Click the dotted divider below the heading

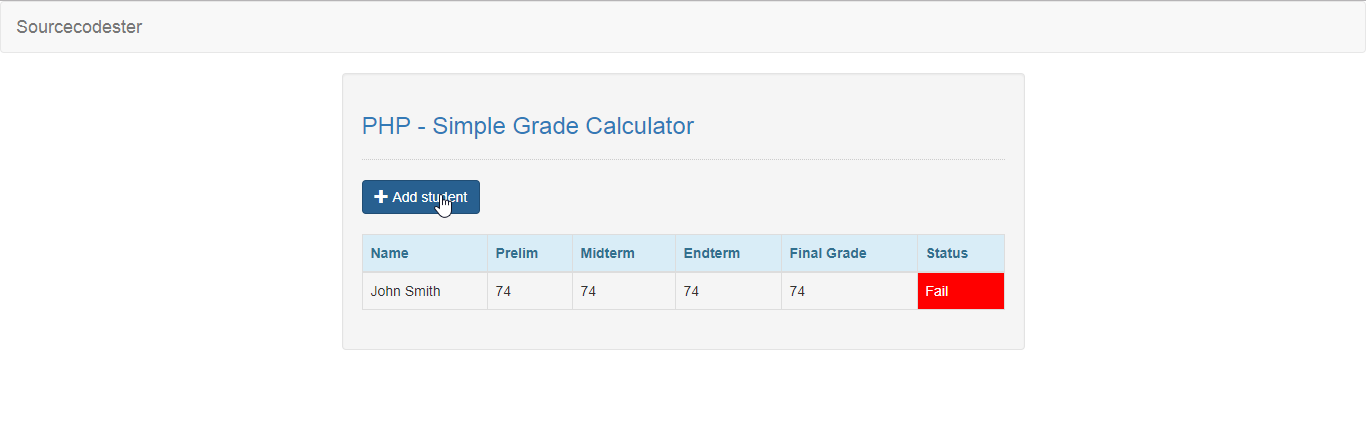pyautogui.click(x=683, y=159)
